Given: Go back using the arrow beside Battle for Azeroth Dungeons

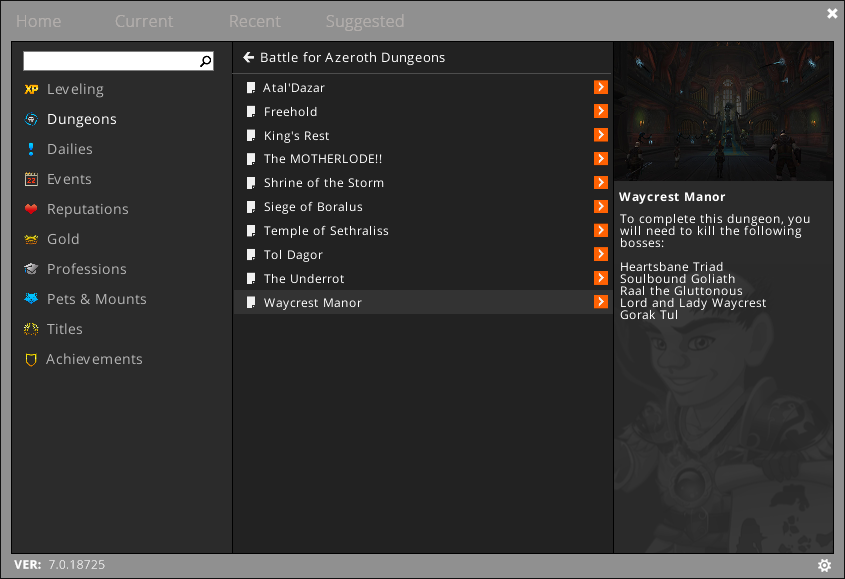Looking at the screenshot, I should click(x=248, y=57).
